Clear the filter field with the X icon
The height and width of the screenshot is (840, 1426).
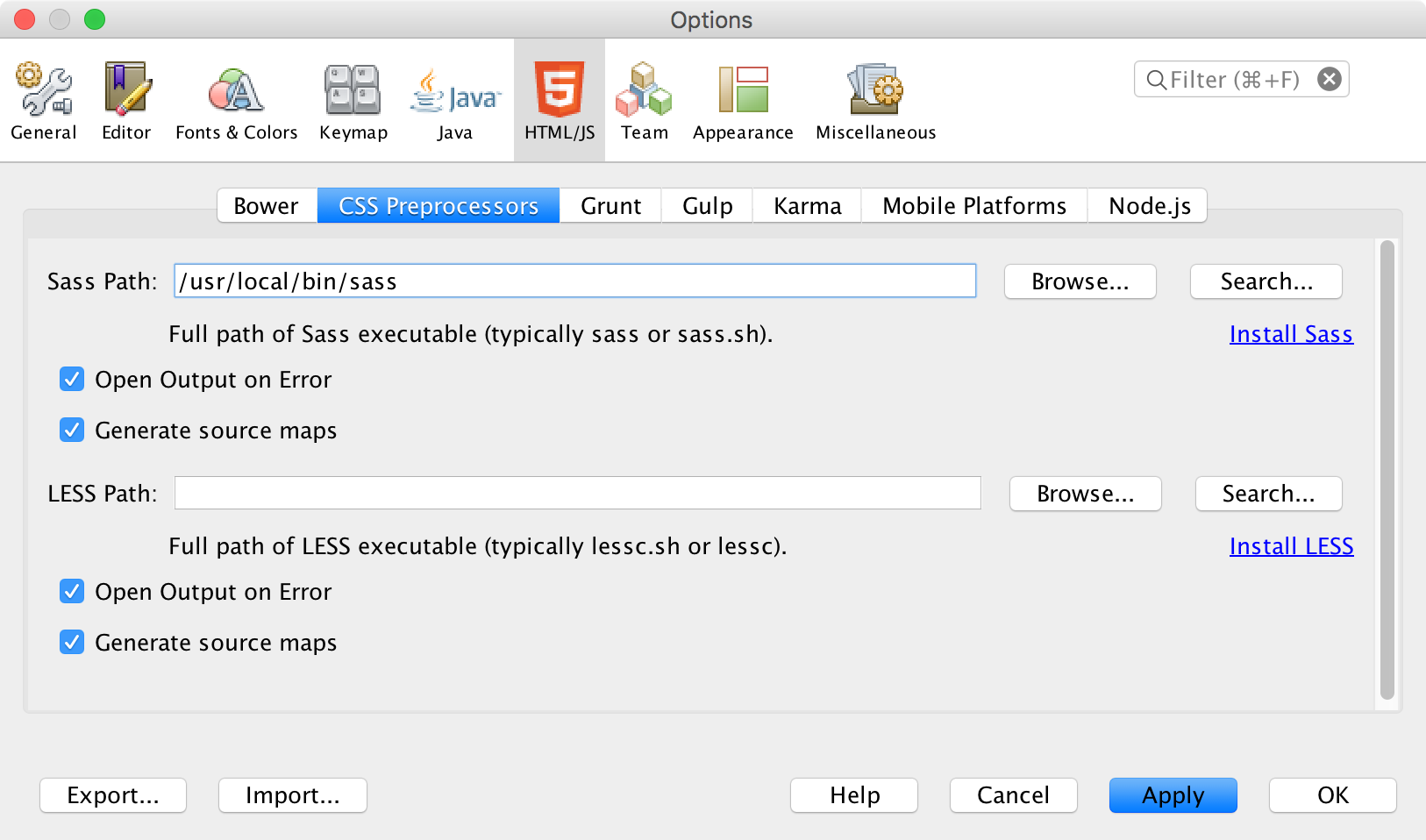point(1330,80)
